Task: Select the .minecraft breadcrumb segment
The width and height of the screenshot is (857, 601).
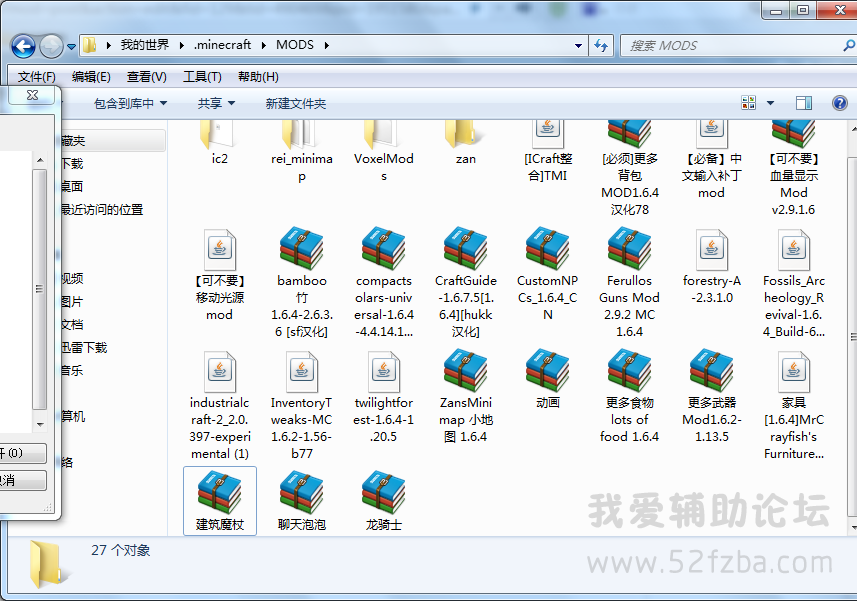Action: [x=222, y=45]
